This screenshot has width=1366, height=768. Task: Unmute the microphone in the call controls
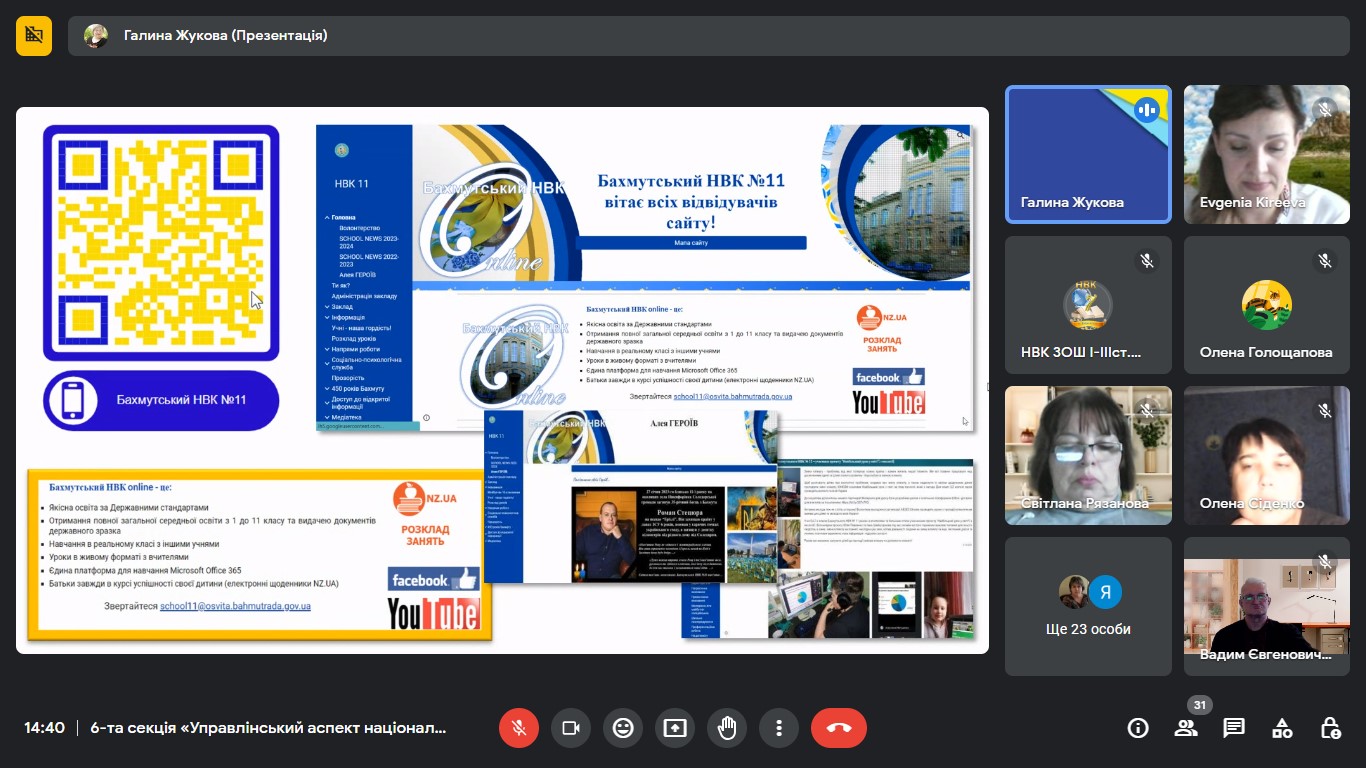[519, 728]
